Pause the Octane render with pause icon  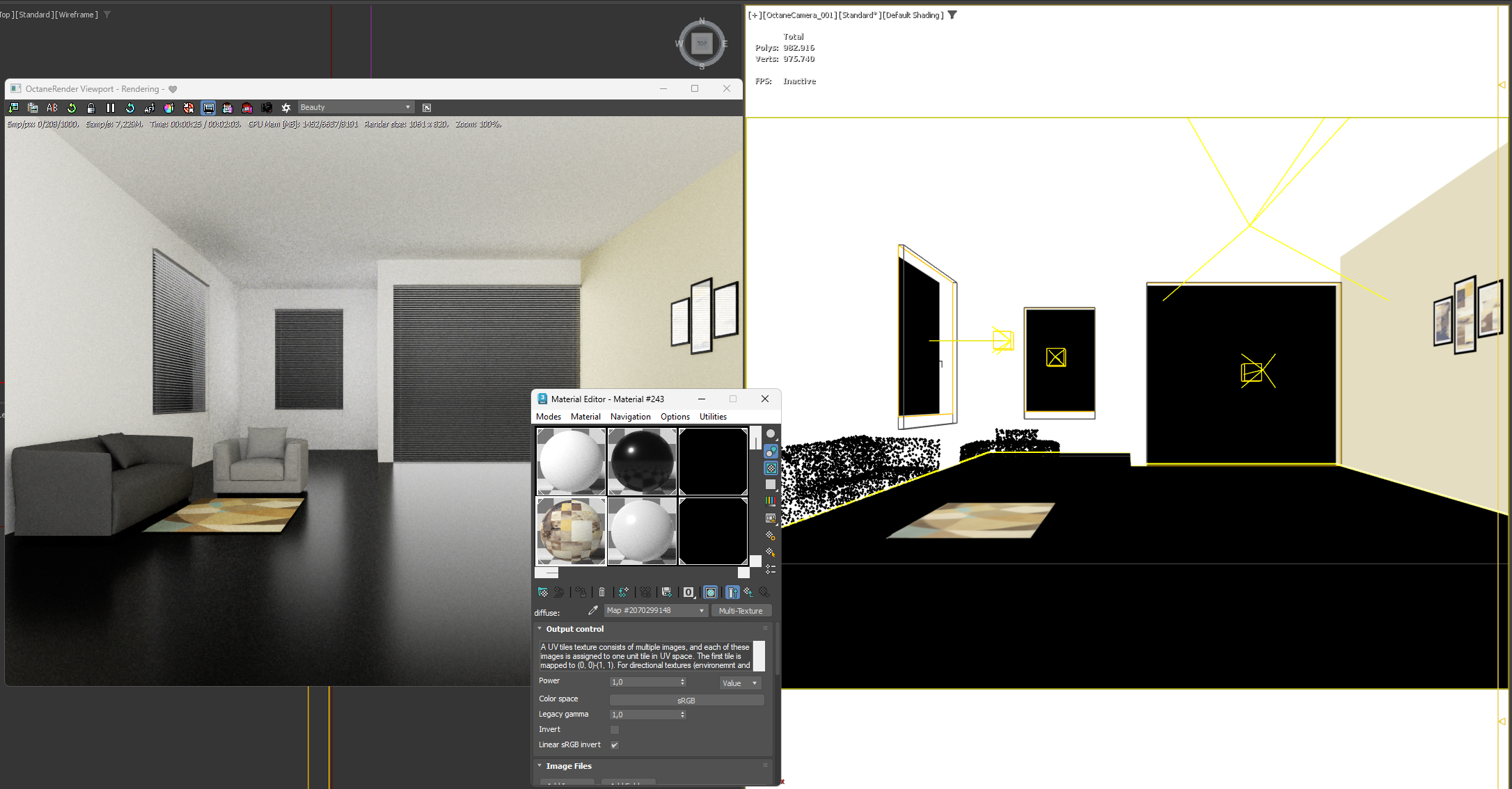tap(111, 108)
